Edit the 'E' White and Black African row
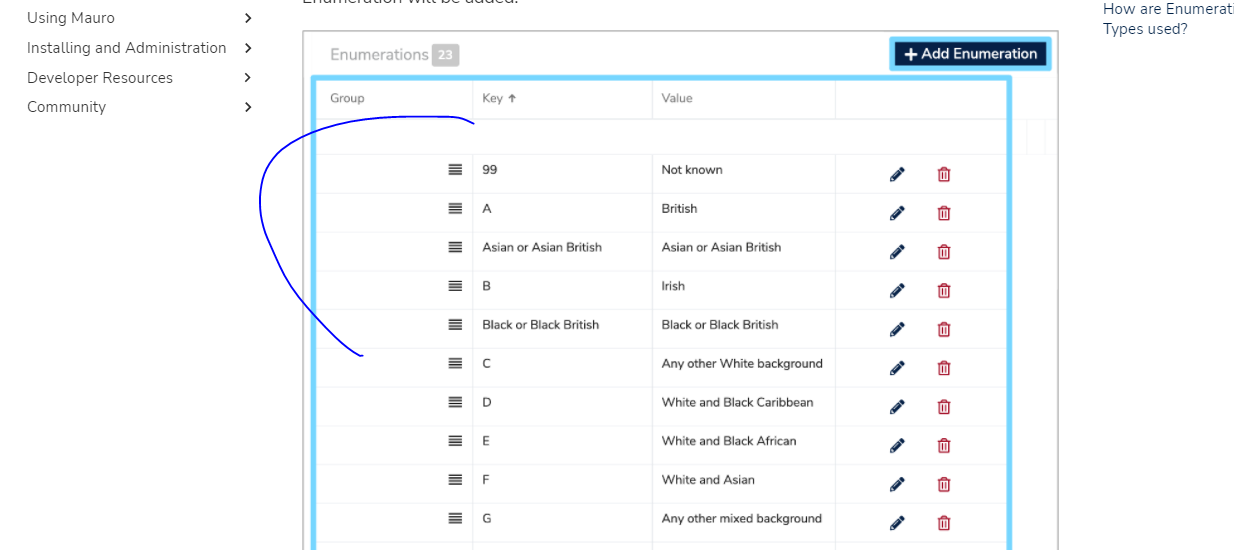This screenshot has height=550, width=1234. tap(897, 446)
